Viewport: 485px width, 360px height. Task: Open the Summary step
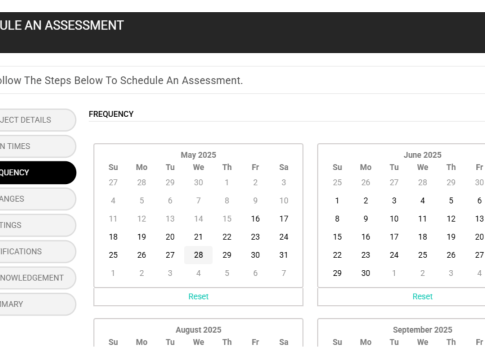(35, 304)
